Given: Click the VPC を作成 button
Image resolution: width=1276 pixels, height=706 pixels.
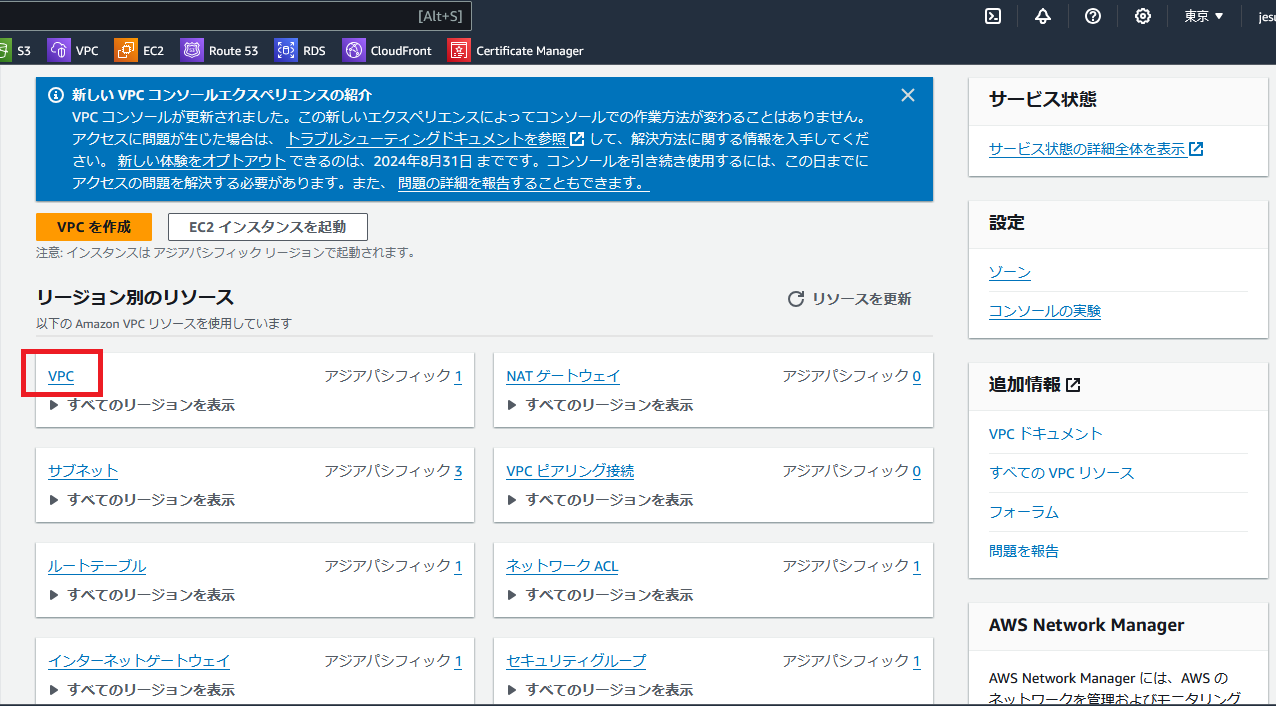Looking at the screenshot, I should (x=94, y=227).
